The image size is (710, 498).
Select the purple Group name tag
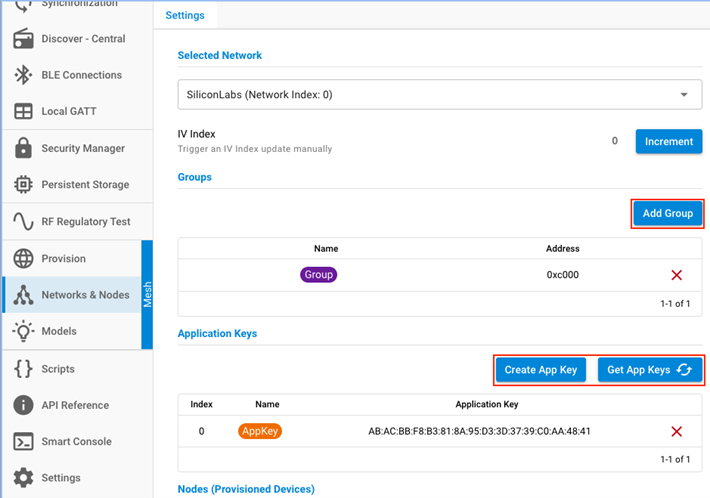click(x=319, y=275)
